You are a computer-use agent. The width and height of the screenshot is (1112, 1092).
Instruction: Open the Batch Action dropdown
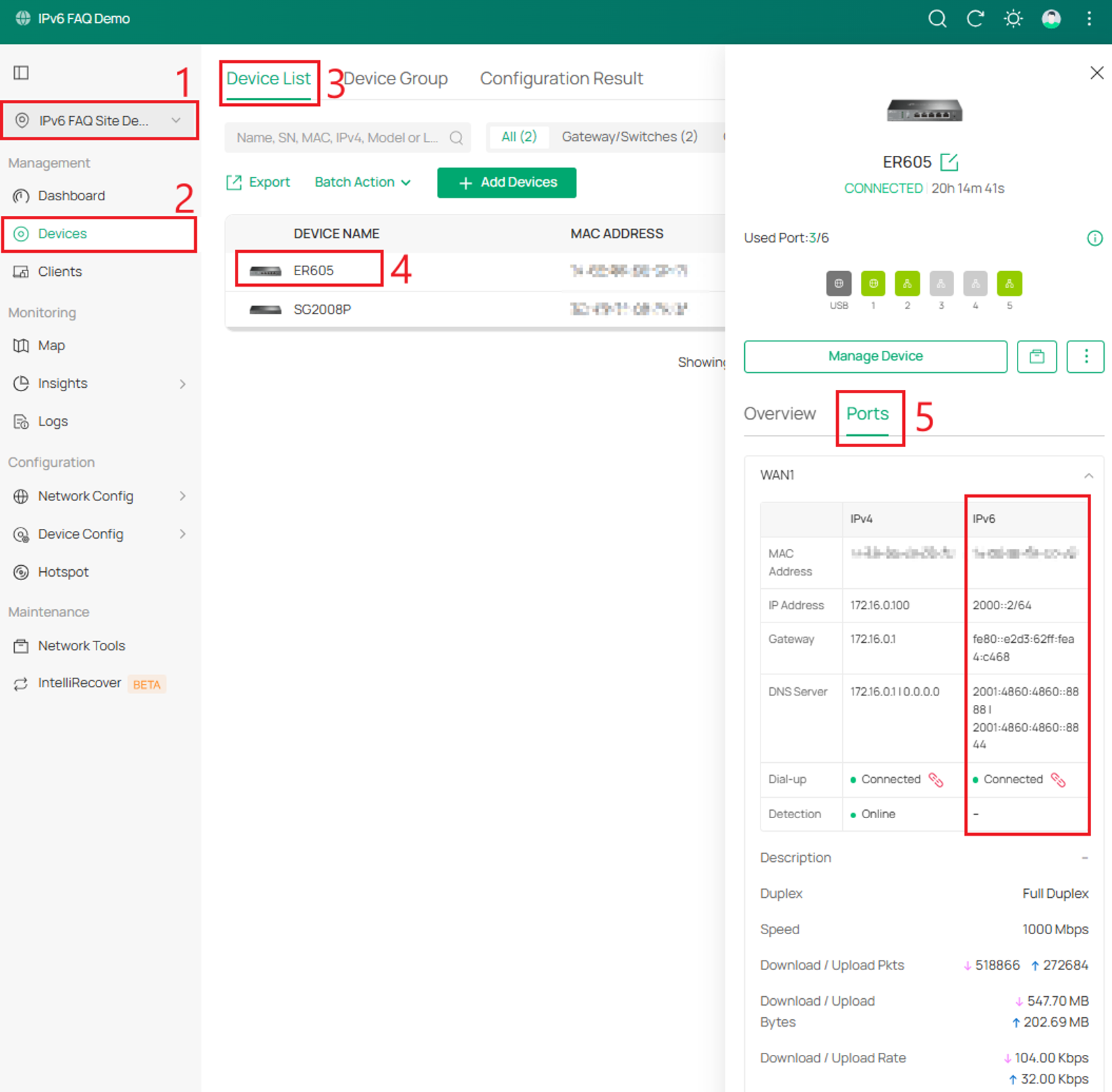click(x=363, y=182)
